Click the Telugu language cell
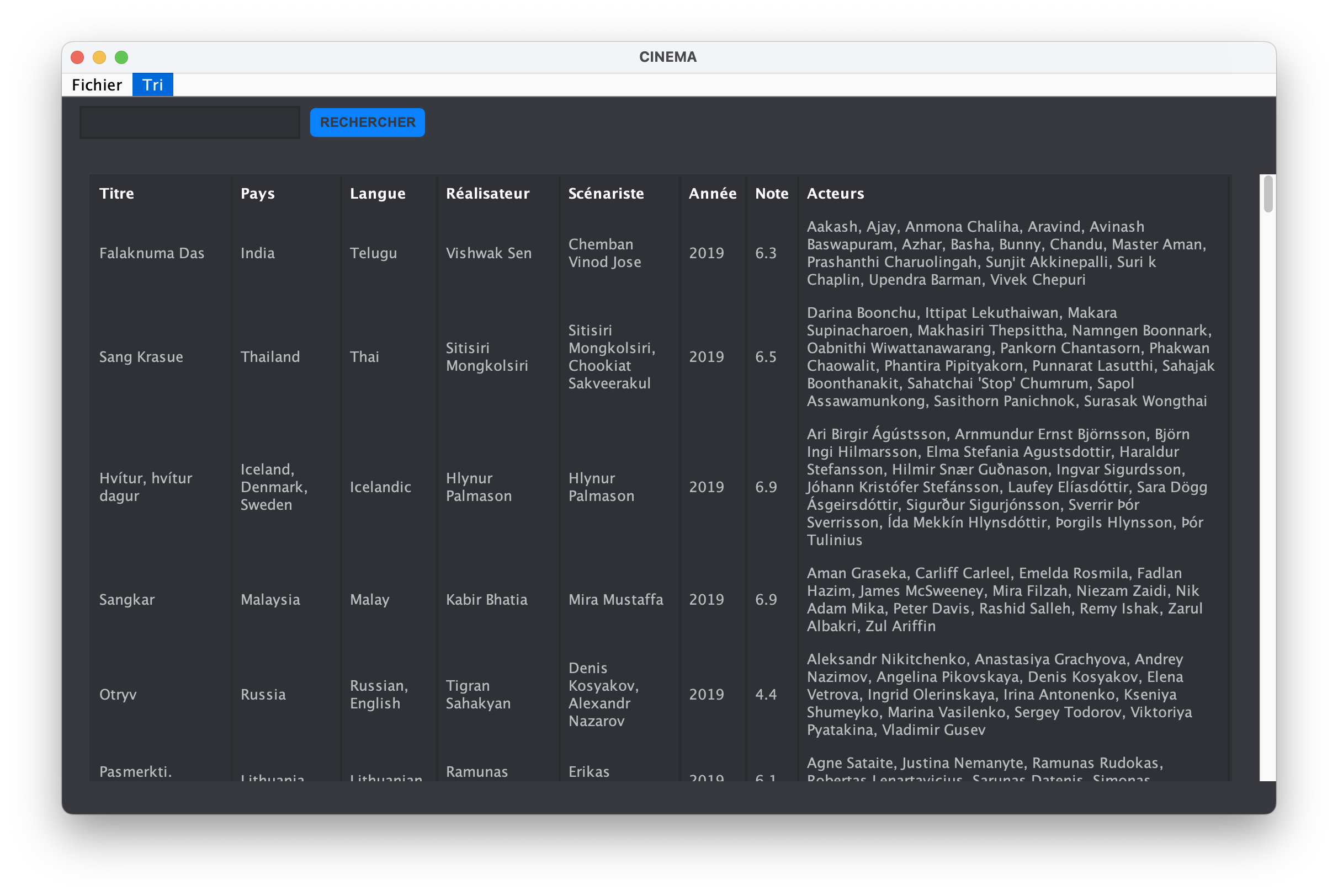Image resolution: width=1338 pixels, height=896 pixels. (x=373, y=253)
